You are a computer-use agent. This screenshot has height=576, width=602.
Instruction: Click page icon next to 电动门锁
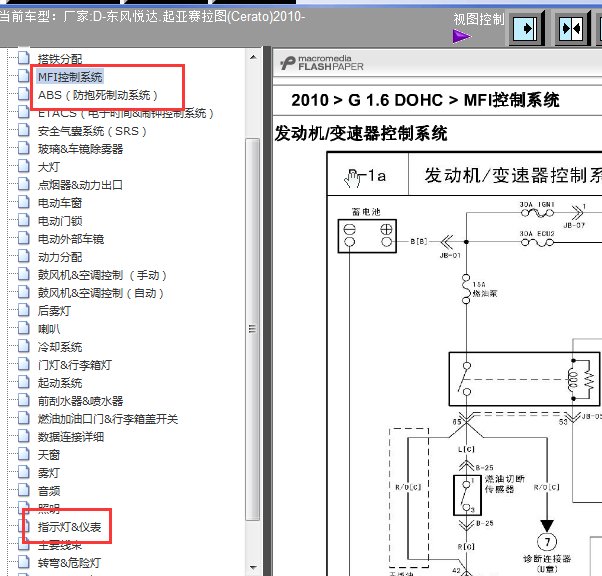click(x=24, y=220)
